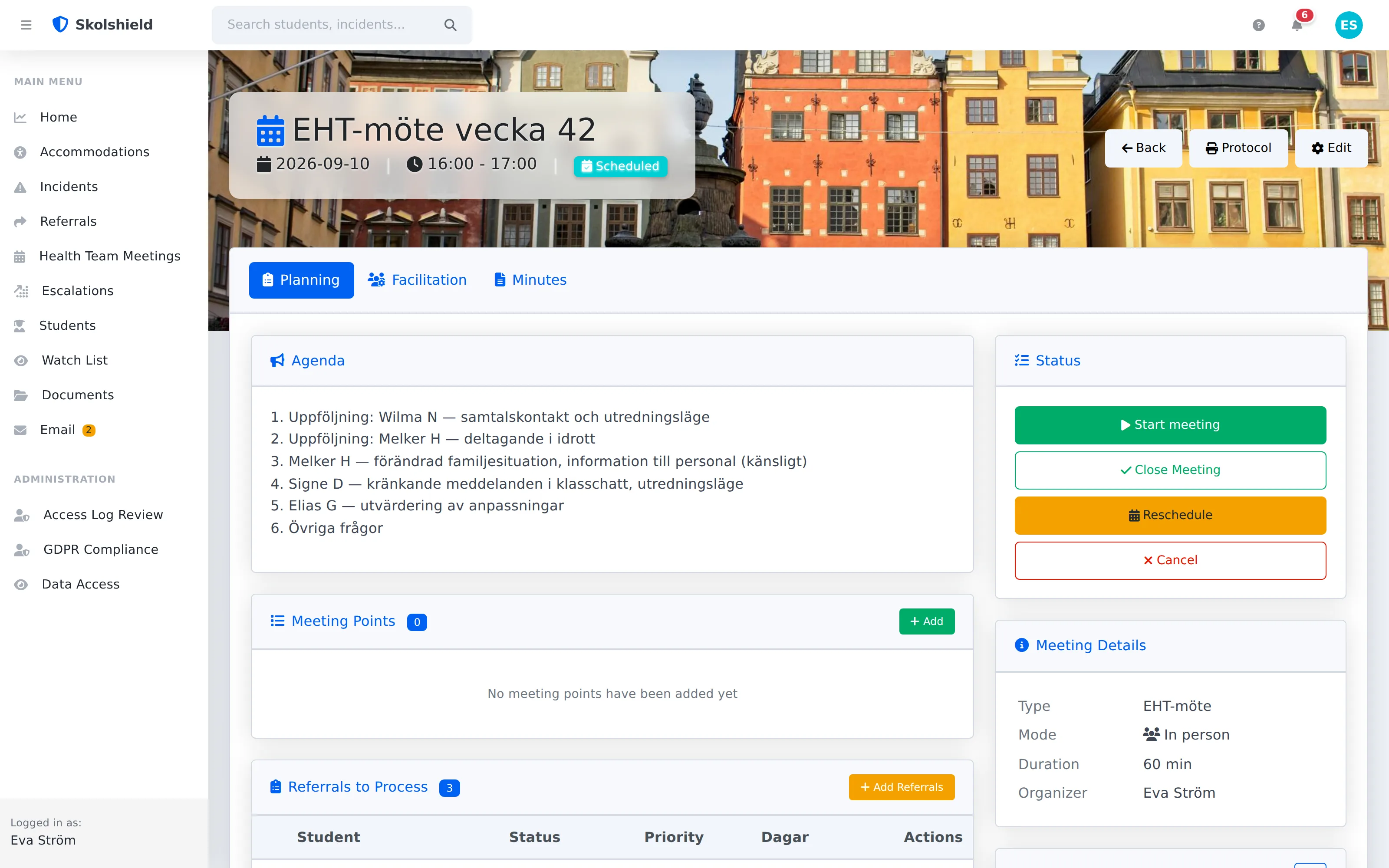Click the Documents folder icon
The image size is (1389, 868).
coord(21,395)
